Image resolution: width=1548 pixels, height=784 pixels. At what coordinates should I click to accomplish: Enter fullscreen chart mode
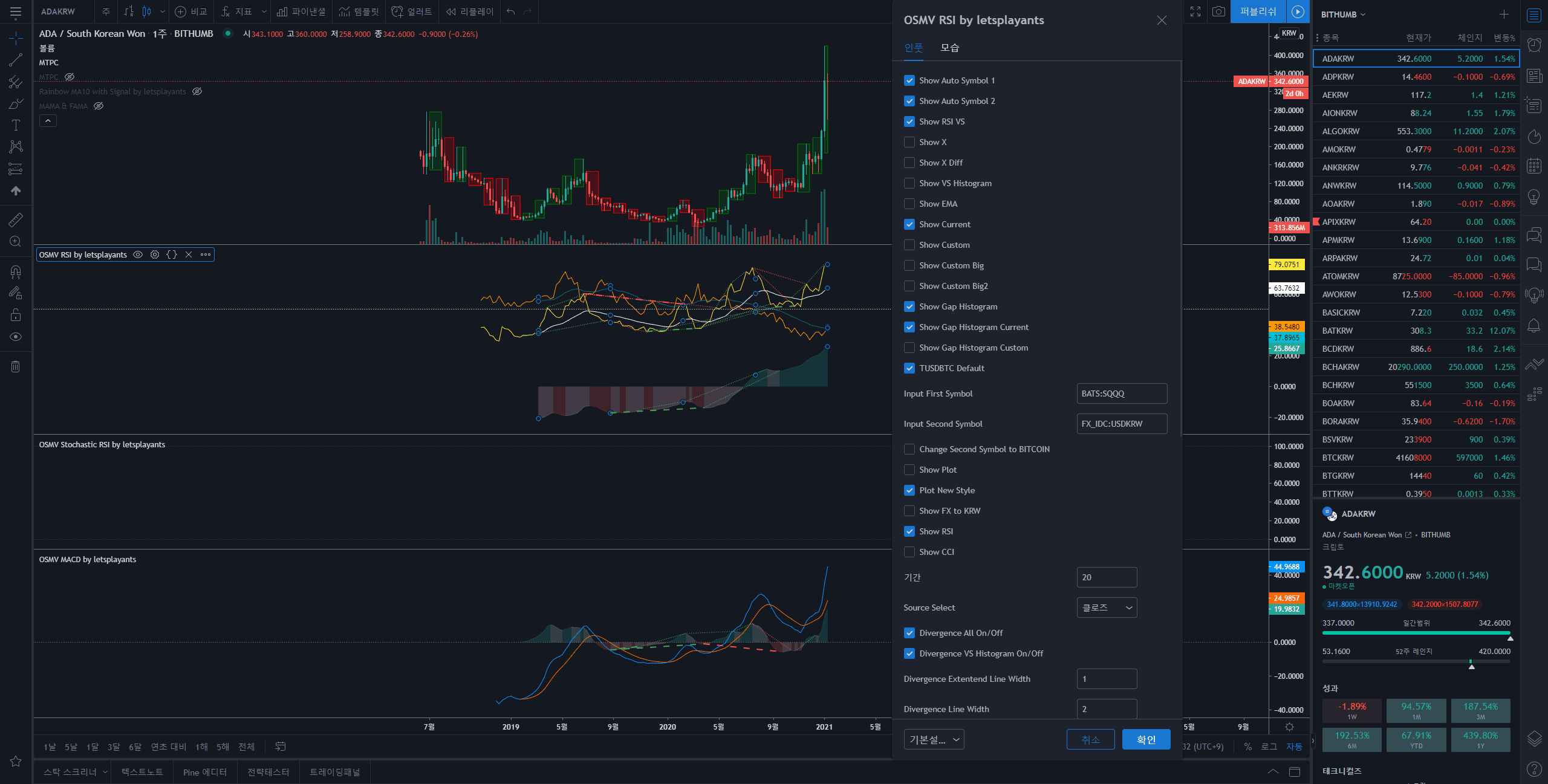[1195, 11]
